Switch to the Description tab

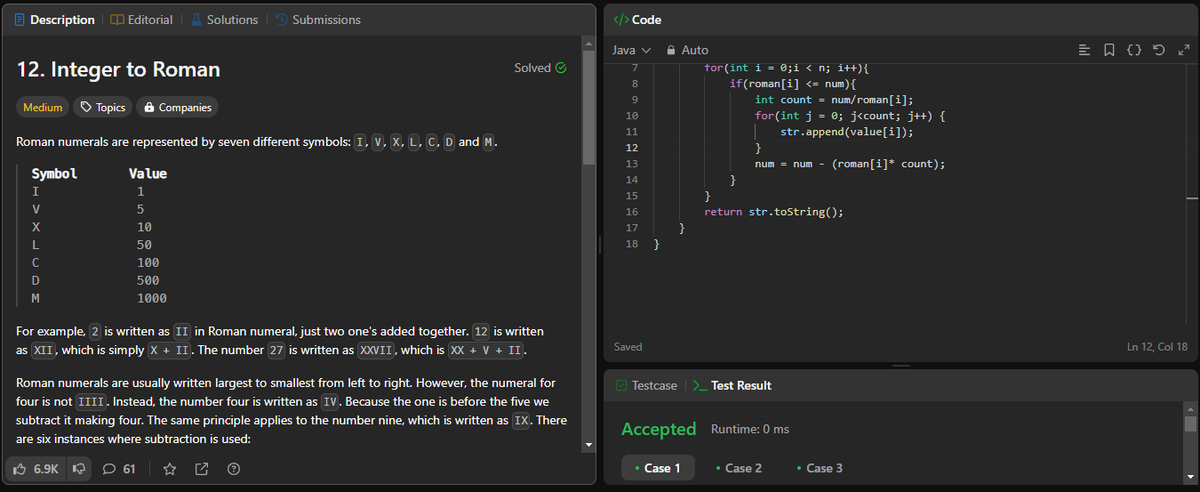pyautogui.click(x=55, y=20)
